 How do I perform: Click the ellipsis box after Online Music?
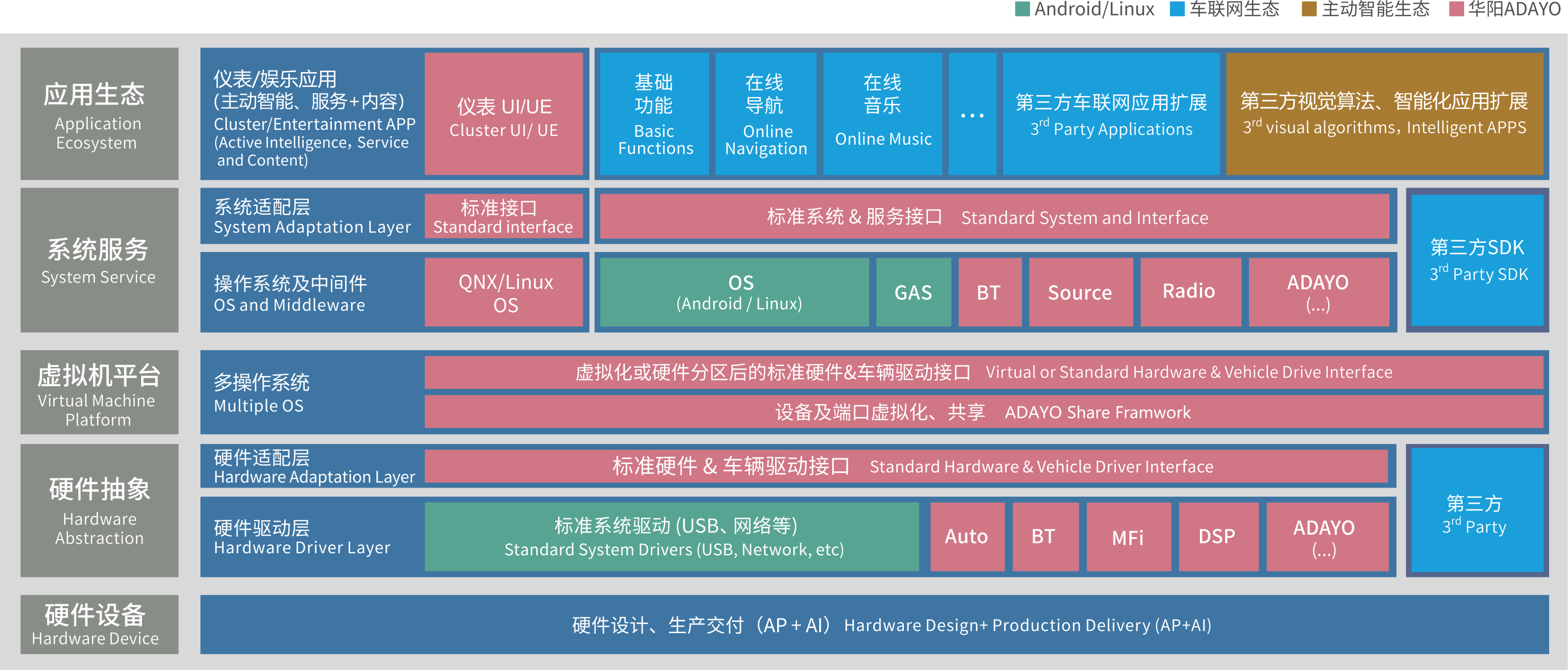[972, 114]
